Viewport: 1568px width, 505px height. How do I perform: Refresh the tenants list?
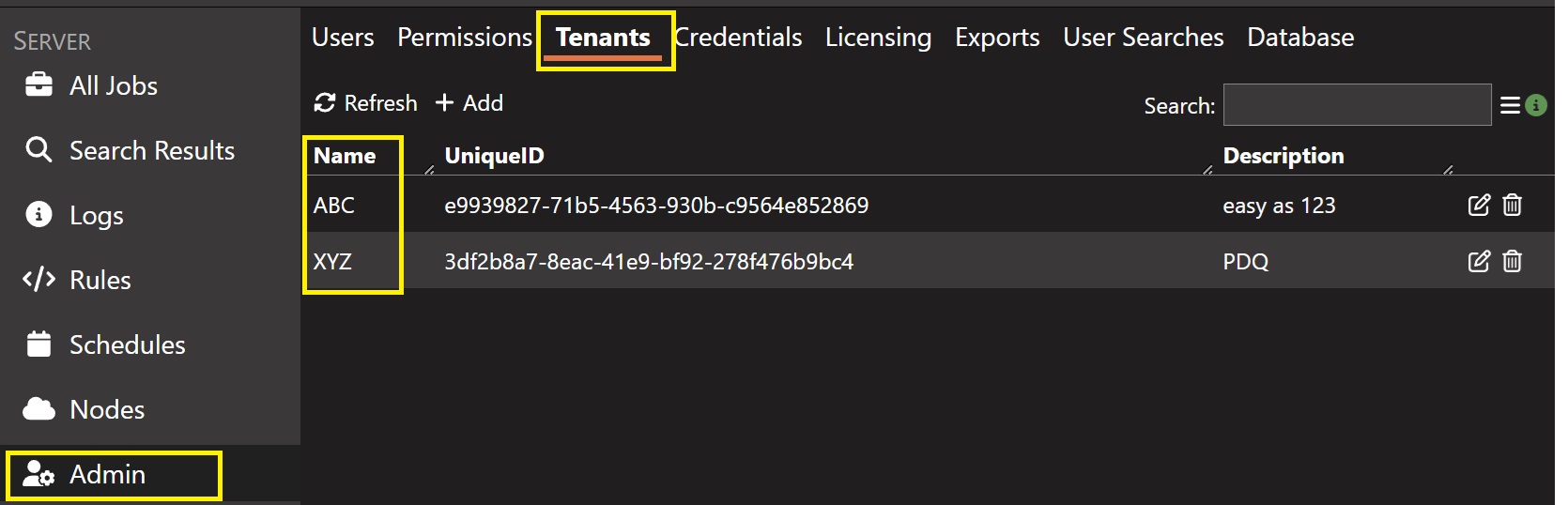pos(366,103)
